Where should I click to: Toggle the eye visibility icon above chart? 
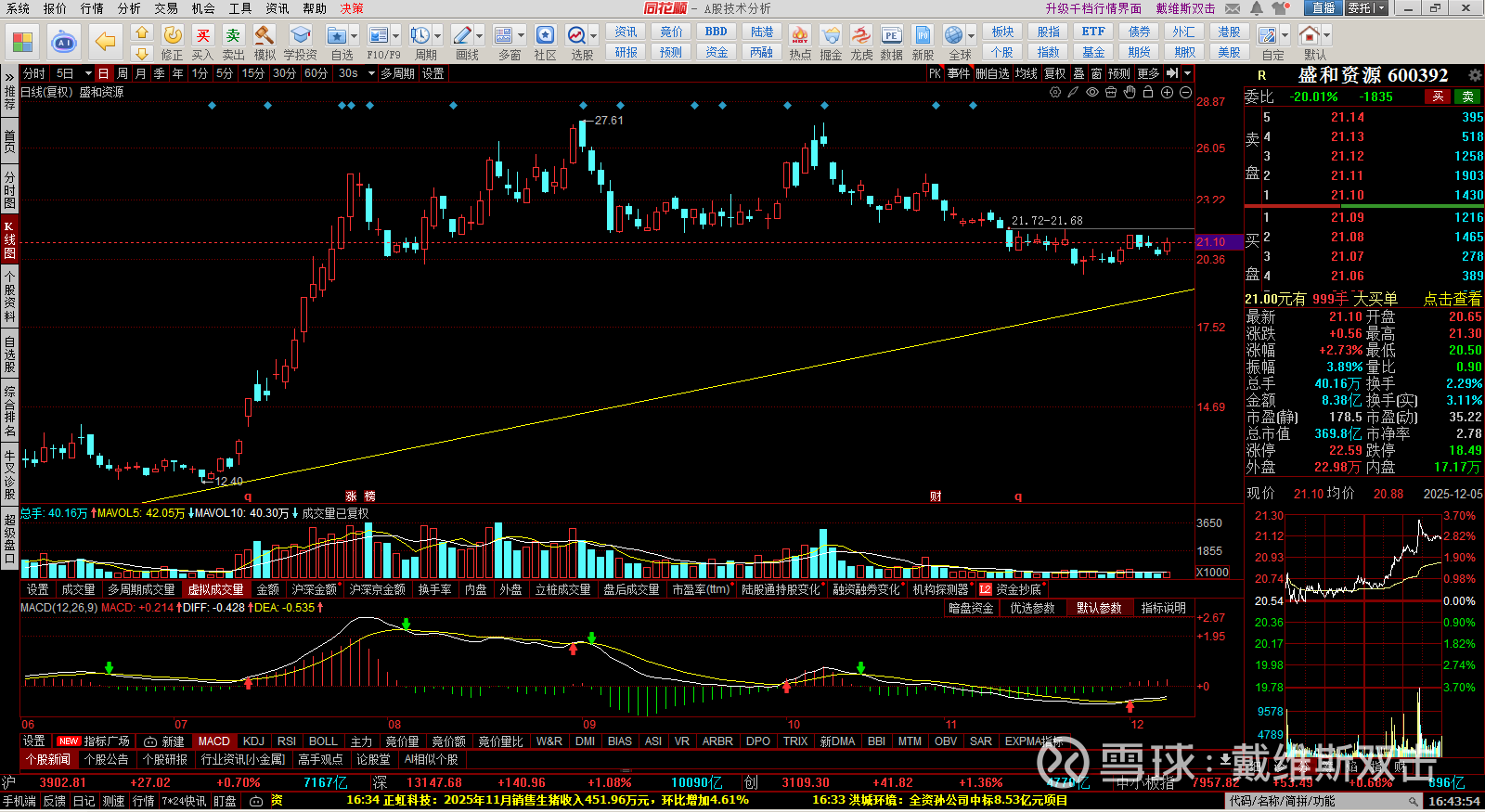click(x=1092, y=92)
